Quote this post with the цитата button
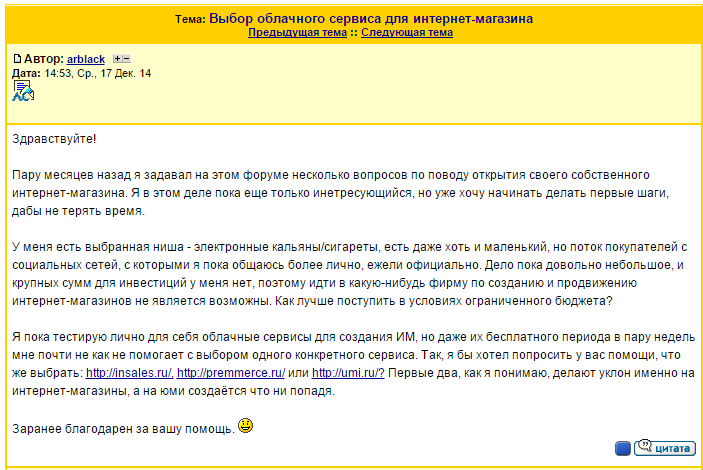 click(665, 448)
